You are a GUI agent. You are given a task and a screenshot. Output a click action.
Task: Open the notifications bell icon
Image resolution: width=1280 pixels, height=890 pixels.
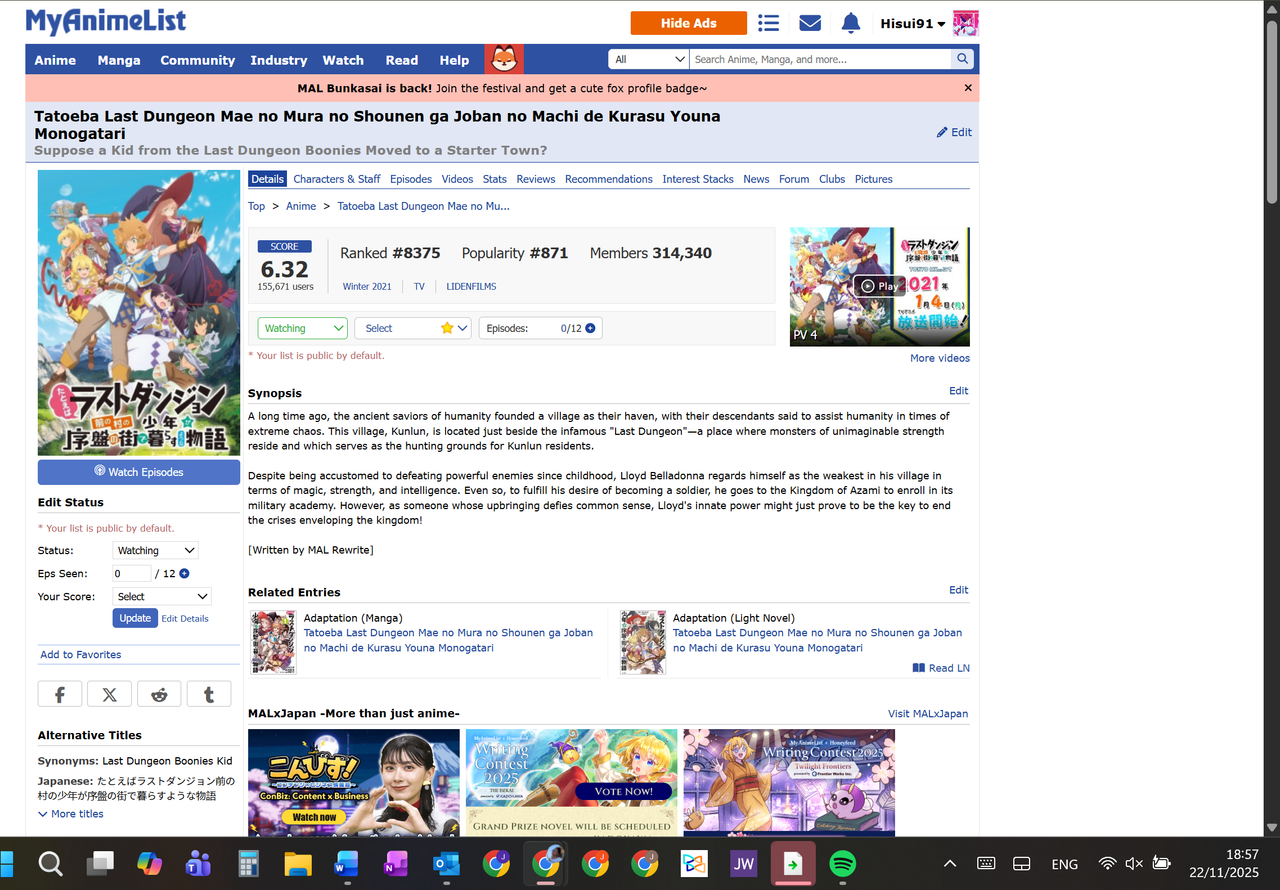[x=851, y=23]
